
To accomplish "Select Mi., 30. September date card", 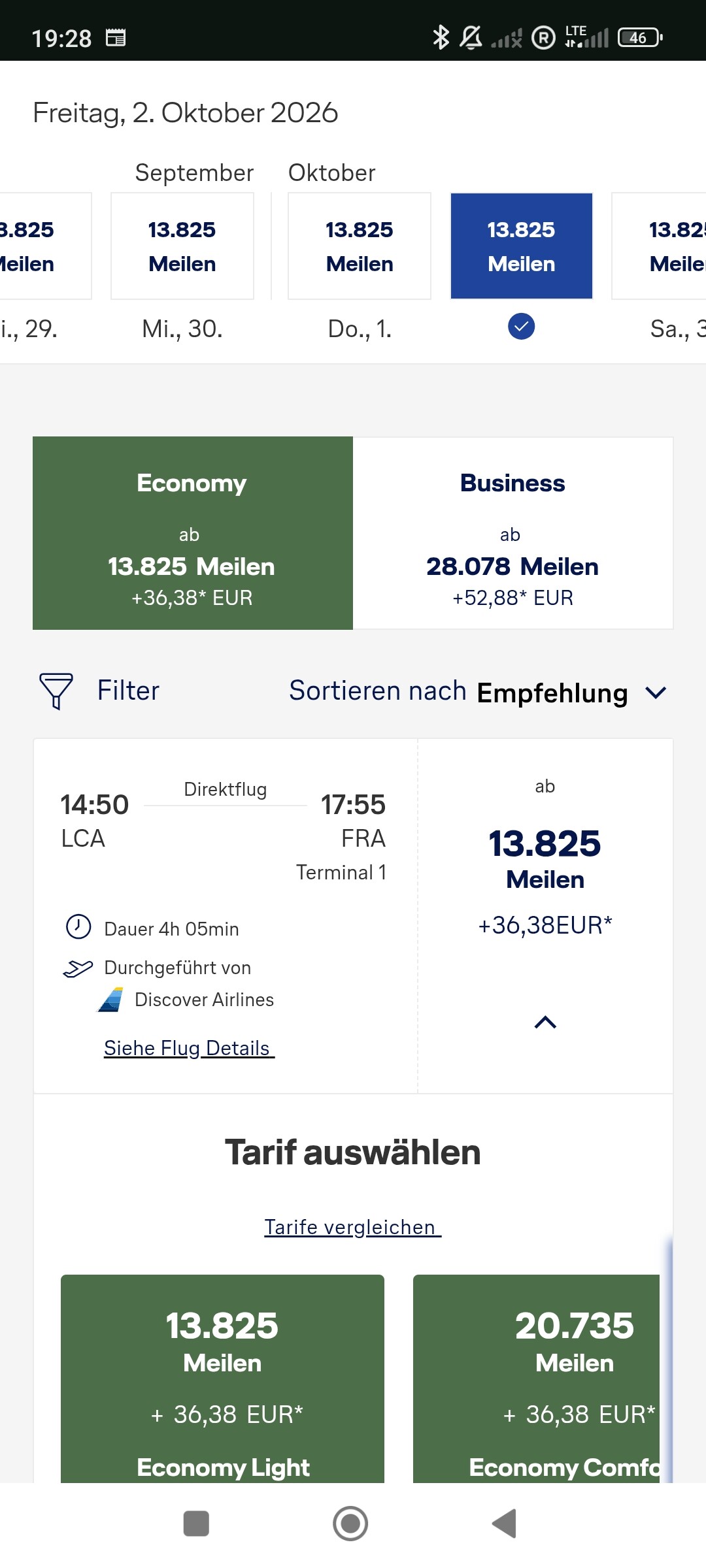I will (182, 246).
